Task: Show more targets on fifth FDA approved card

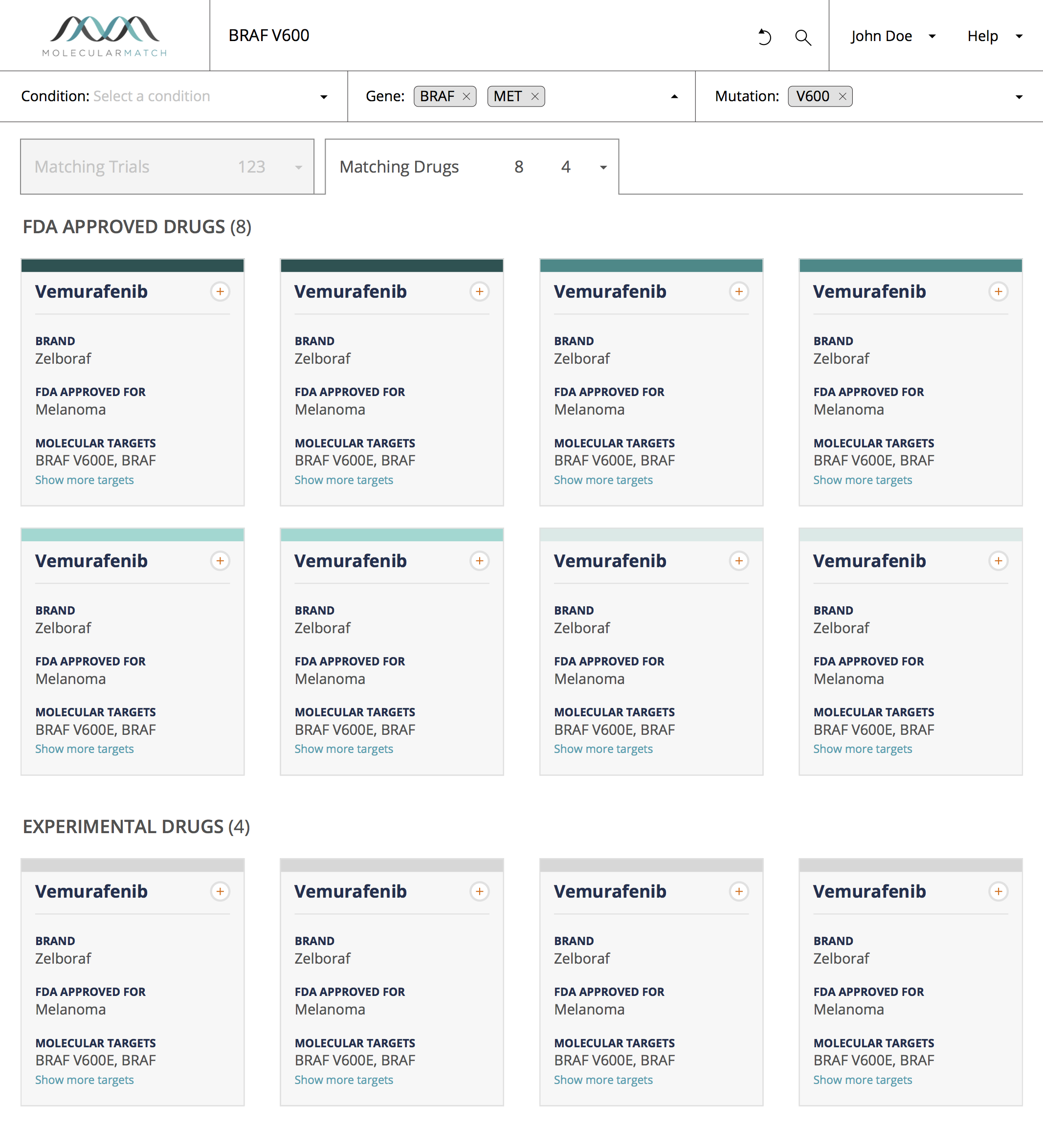Action: (84, 749)
